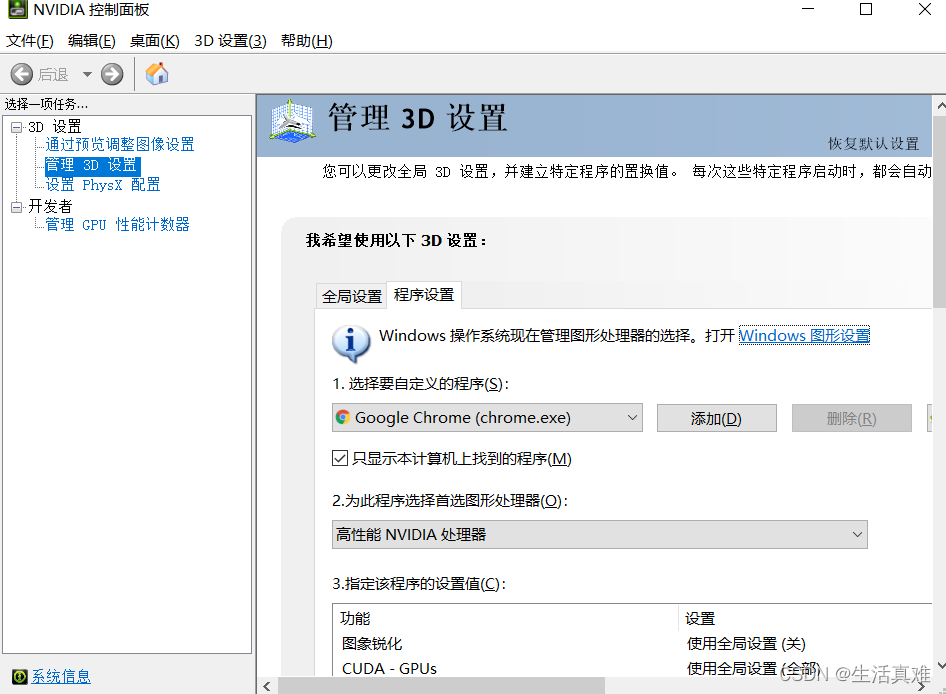946x694 pixels.
Task: Click the vertical scrollbar thumb
Action: pos(940,211)
